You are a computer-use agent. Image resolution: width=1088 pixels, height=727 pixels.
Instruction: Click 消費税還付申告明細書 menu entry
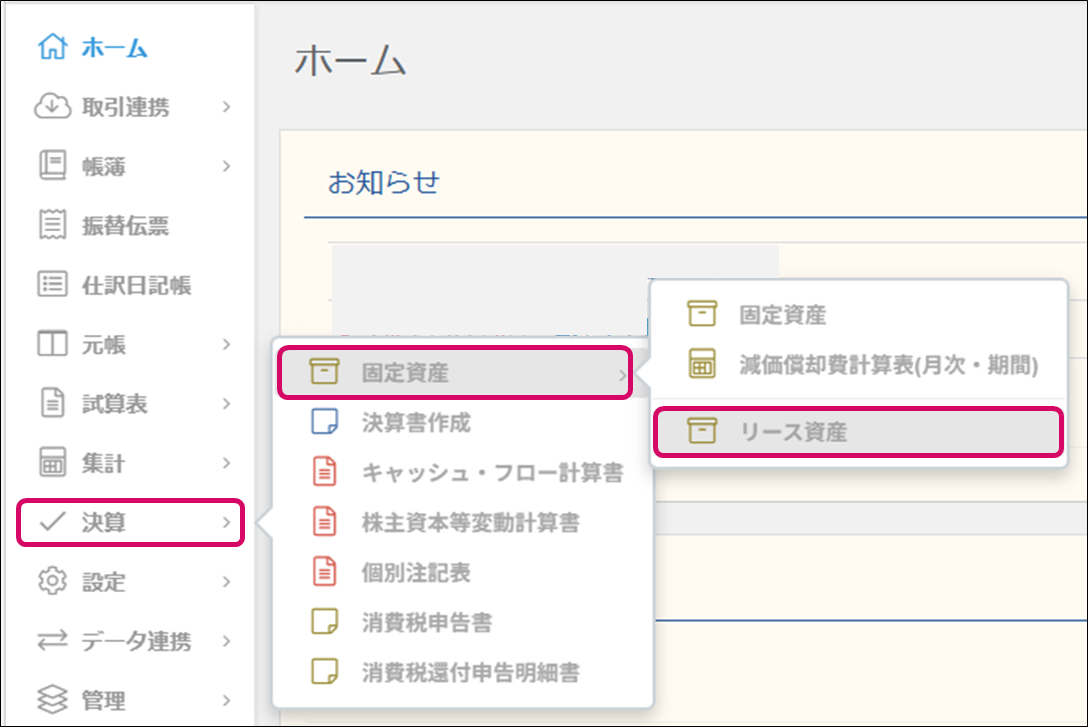tap(470, 671)
